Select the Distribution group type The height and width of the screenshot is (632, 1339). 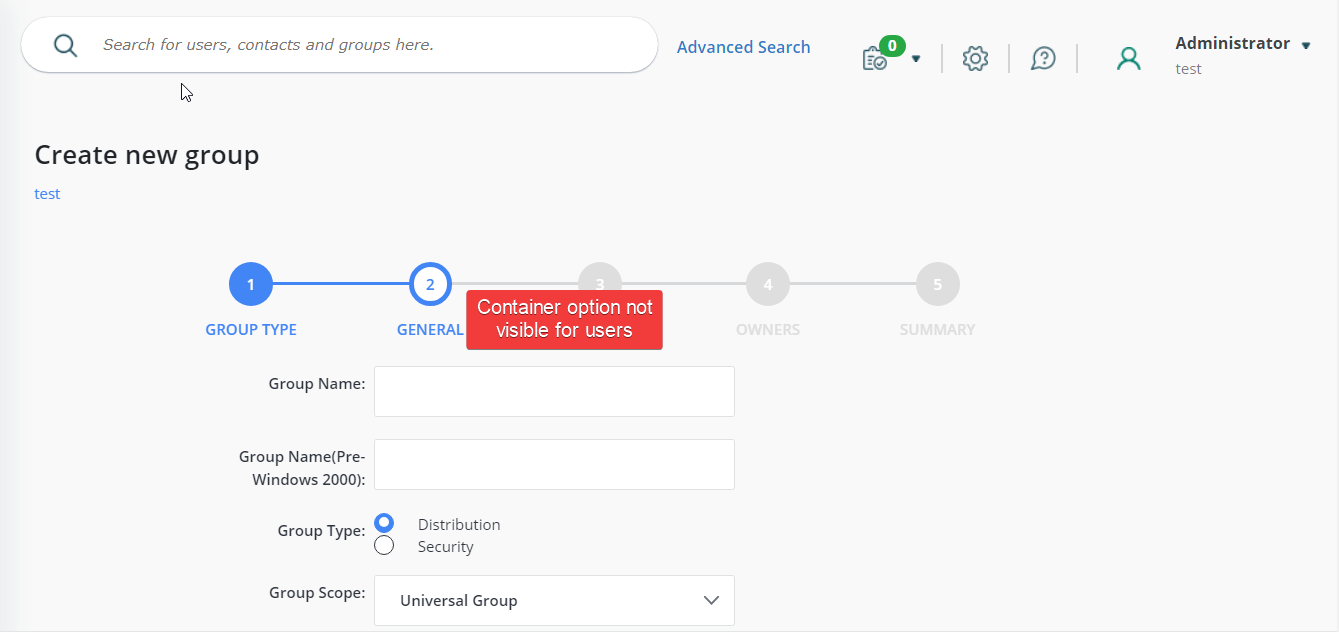pos(384,522)
